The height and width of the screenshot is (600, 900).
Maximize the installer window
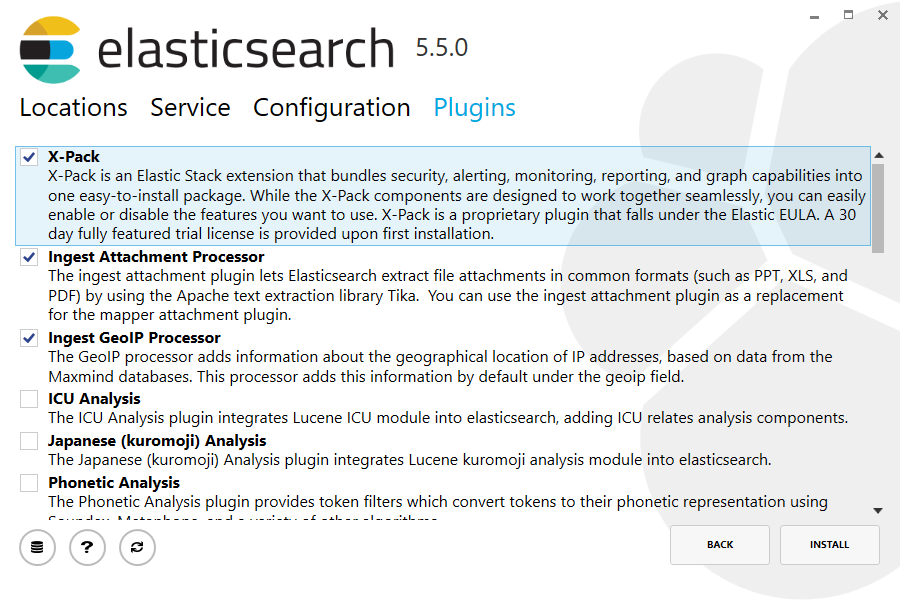point(849,15)
